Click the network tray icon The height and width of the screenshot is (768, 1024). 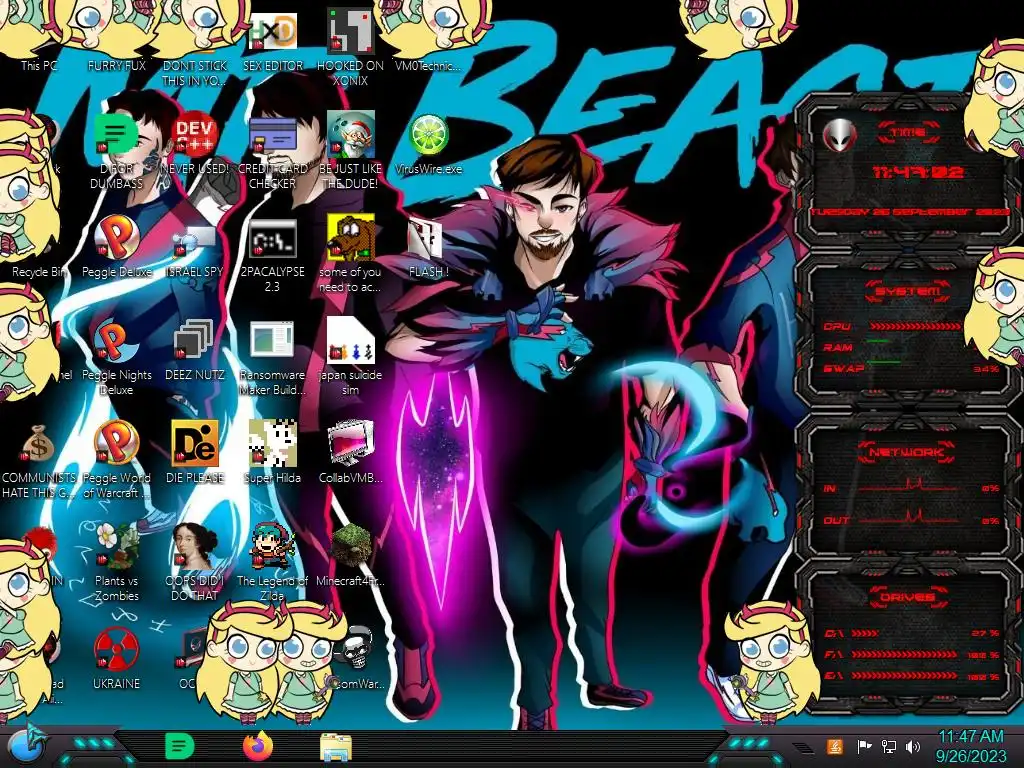pos(889,746)
